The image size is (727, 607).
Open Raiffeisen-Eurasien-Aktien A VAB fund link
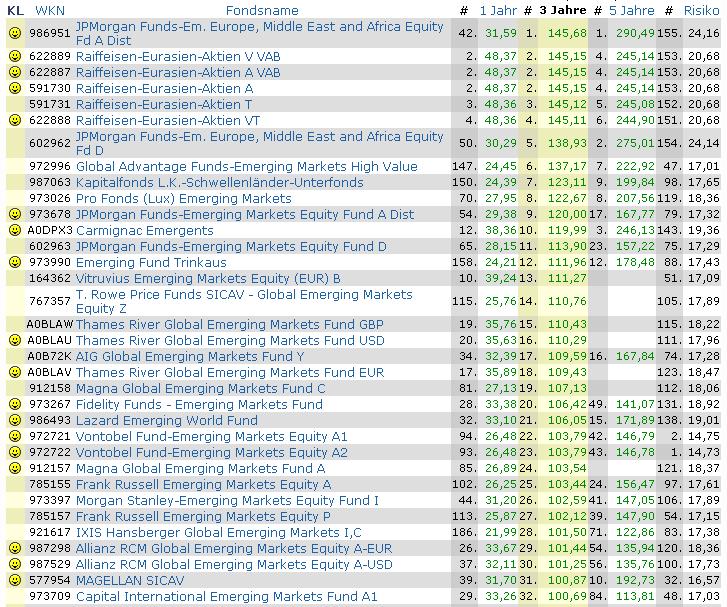coord(178,72)
